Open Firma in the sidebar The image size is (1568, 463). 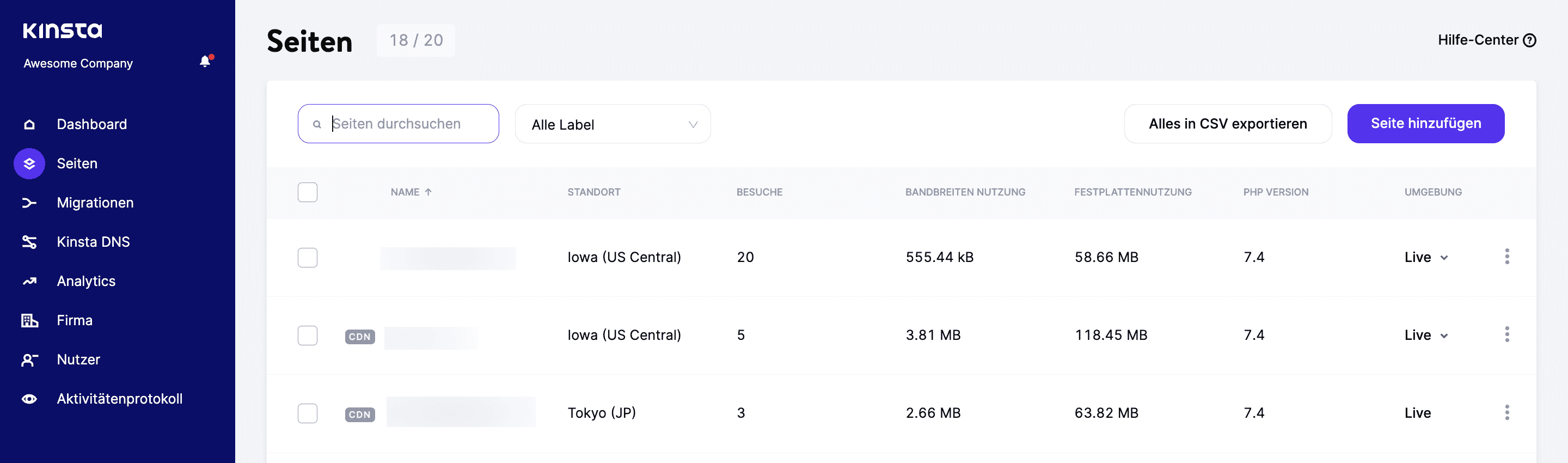(x=74, y=320)
